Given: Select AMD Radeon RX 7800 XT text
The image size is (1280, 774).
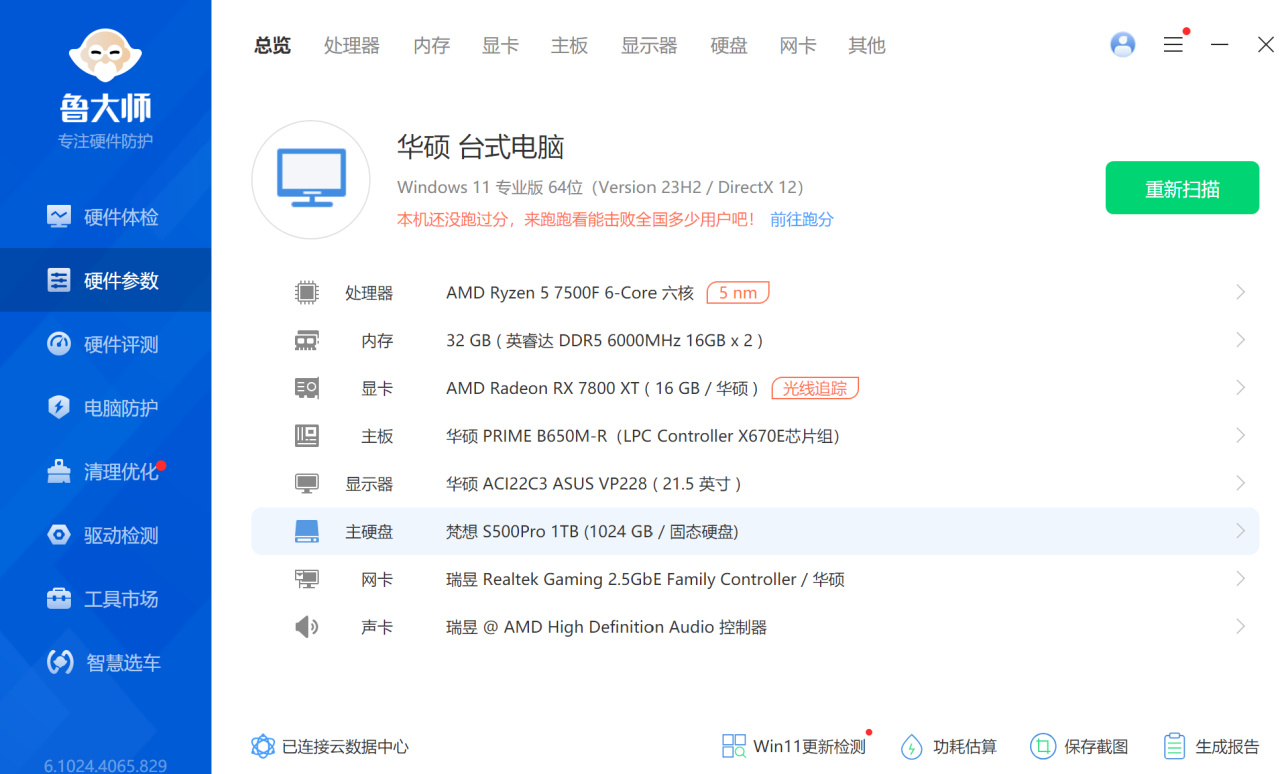Looking at the screenshot, I should [603, 388].
